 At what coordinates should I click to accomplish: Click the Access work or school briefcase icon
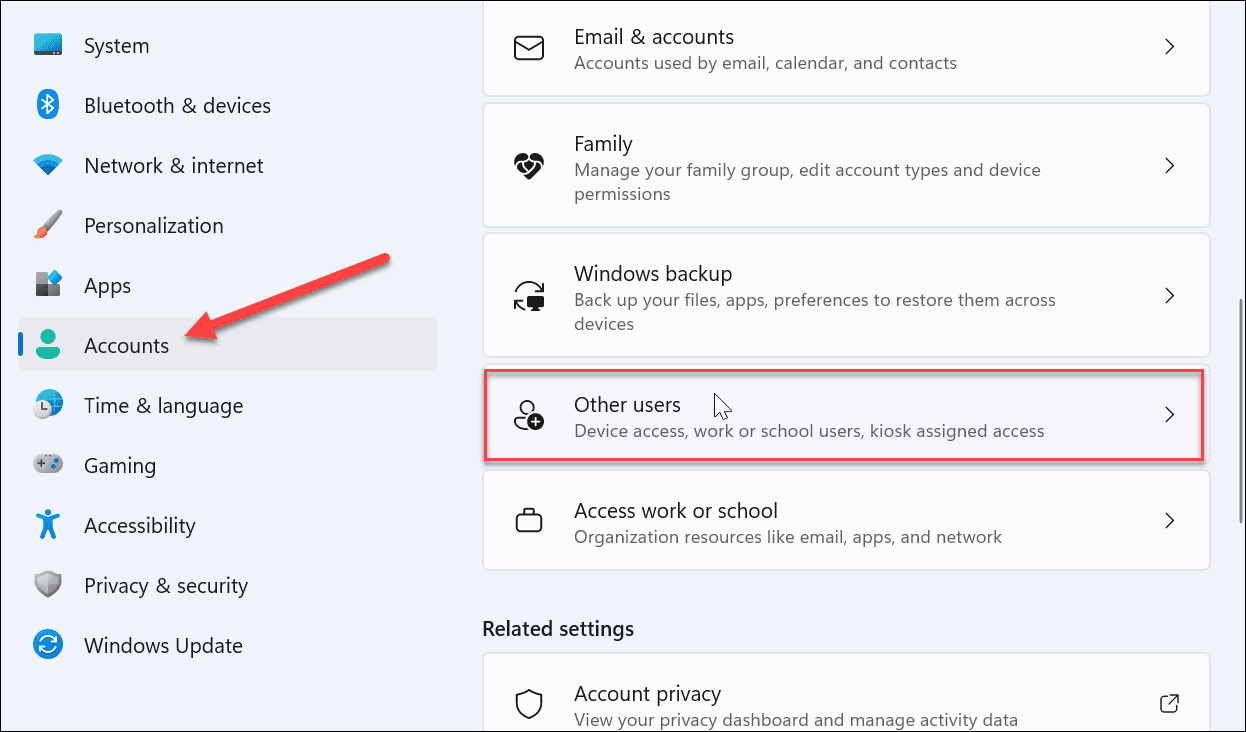coord(529,520)
